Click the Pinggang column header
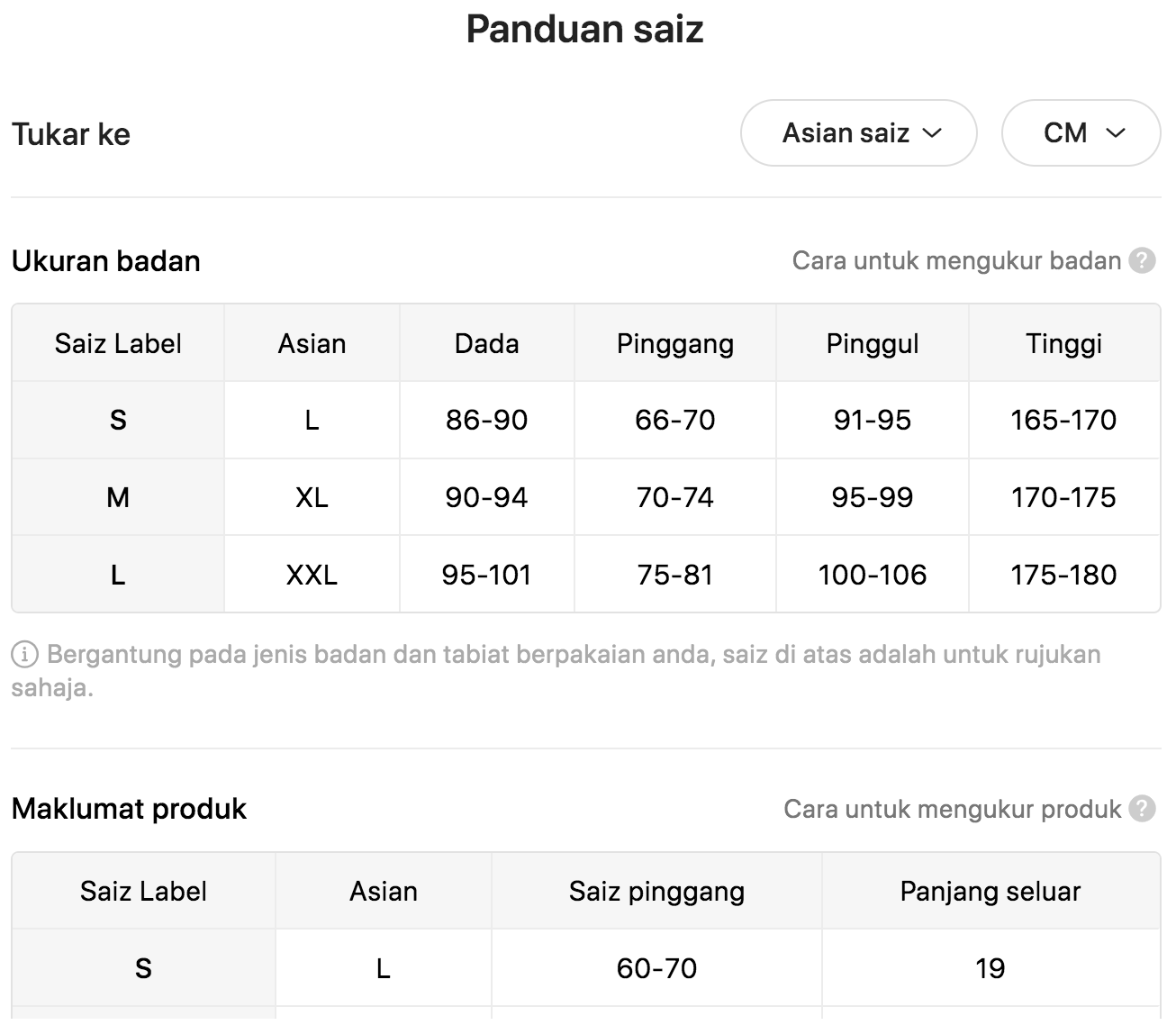Screen dimensions: 1176x1025 [x=675, y=343]
